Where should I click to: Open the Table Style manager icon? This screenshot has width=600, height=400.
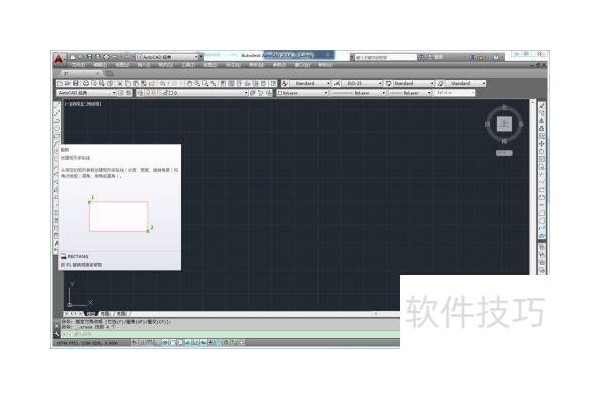[388, 83]
